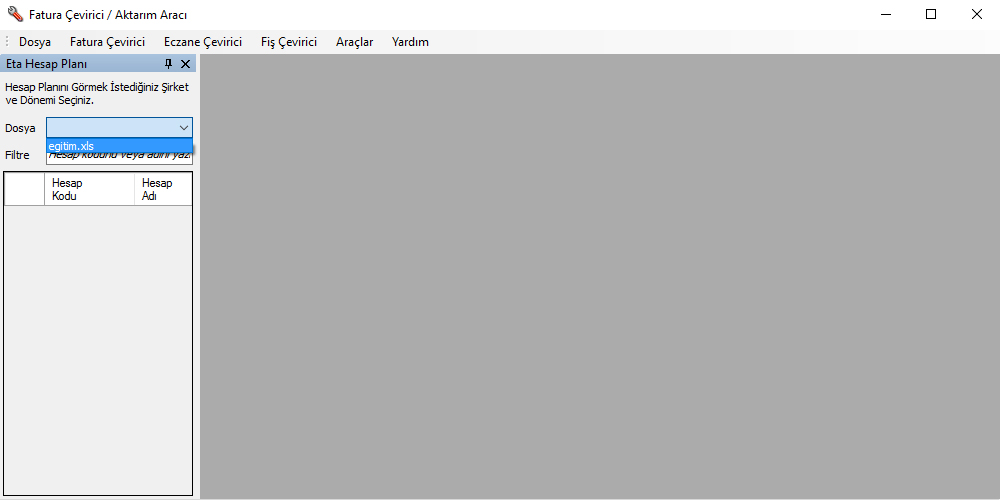
Task: Open the Araçlar menu
Action: click(355, 42)
